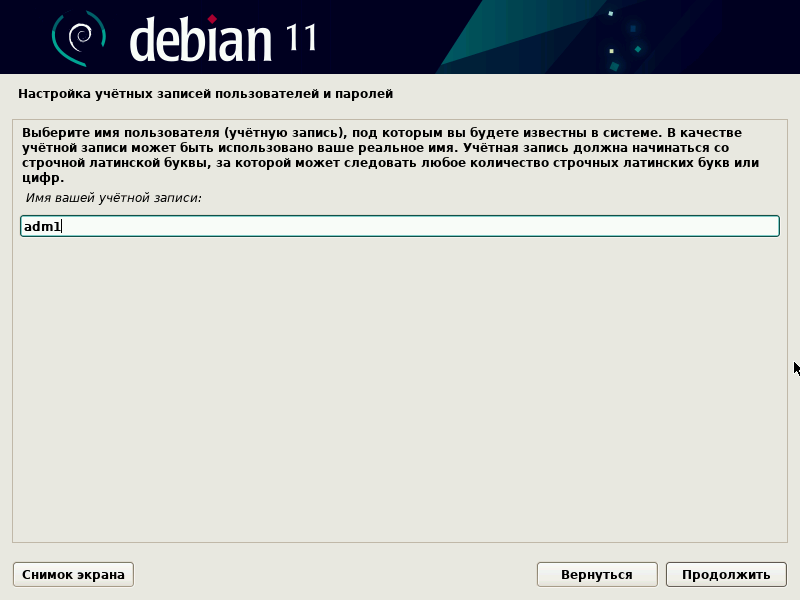This screenshot has width=800, height=600.
Task: Click inside the field containing "adm1"
Action: pos(300,226)
